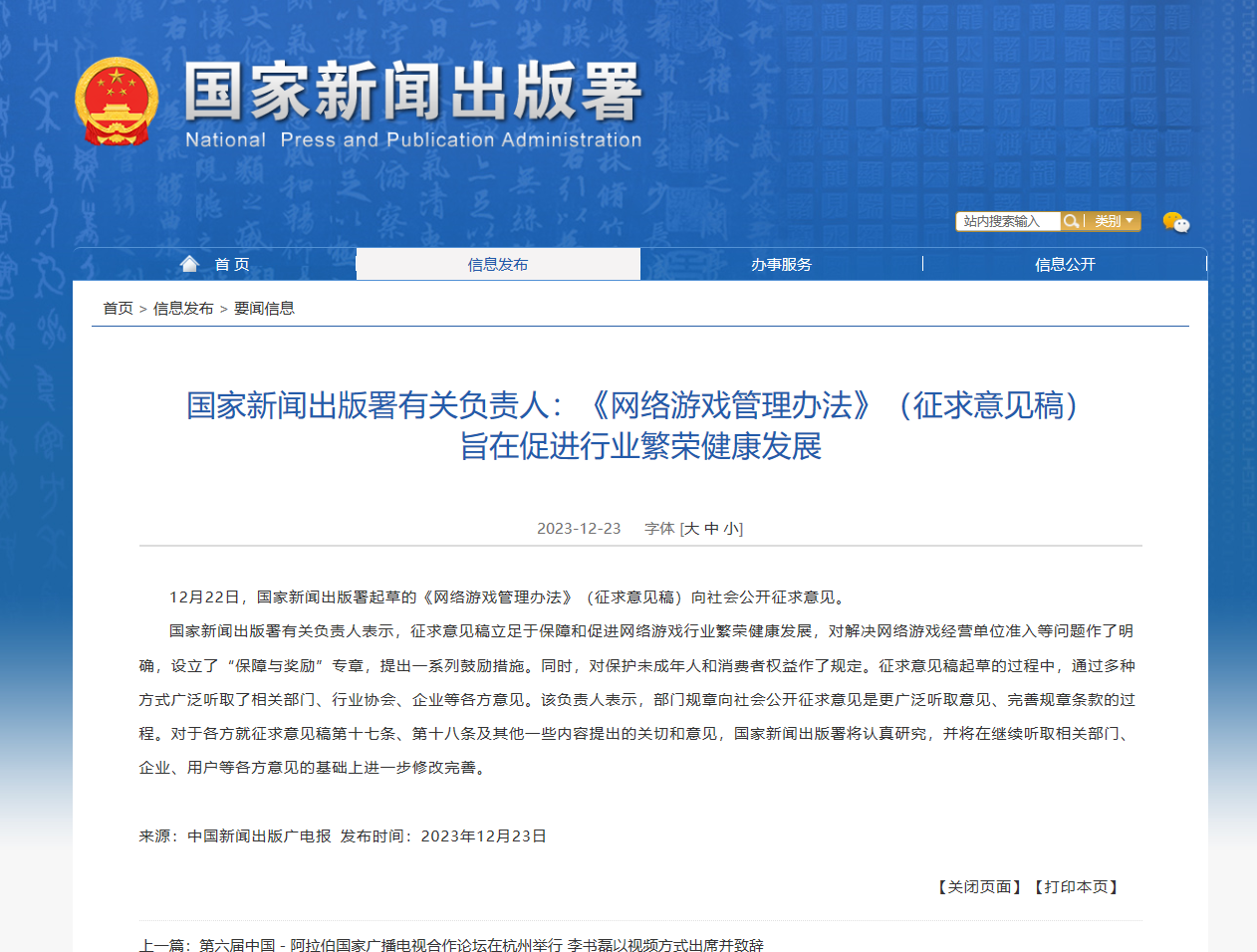Click the paragraph starting 12月22日

[510, 597]
